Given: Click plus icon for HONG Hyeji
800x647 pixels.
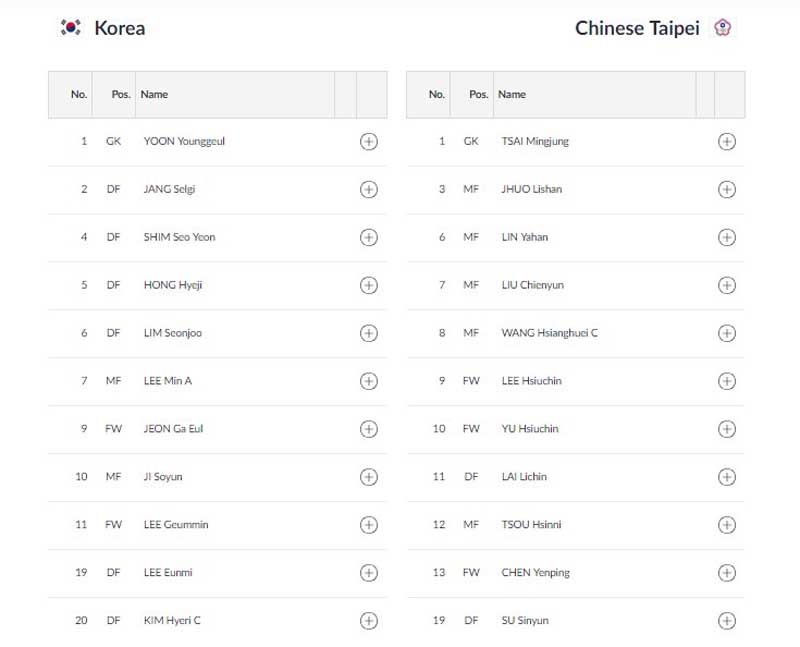Looking at the screenshot, I should 369,285.
